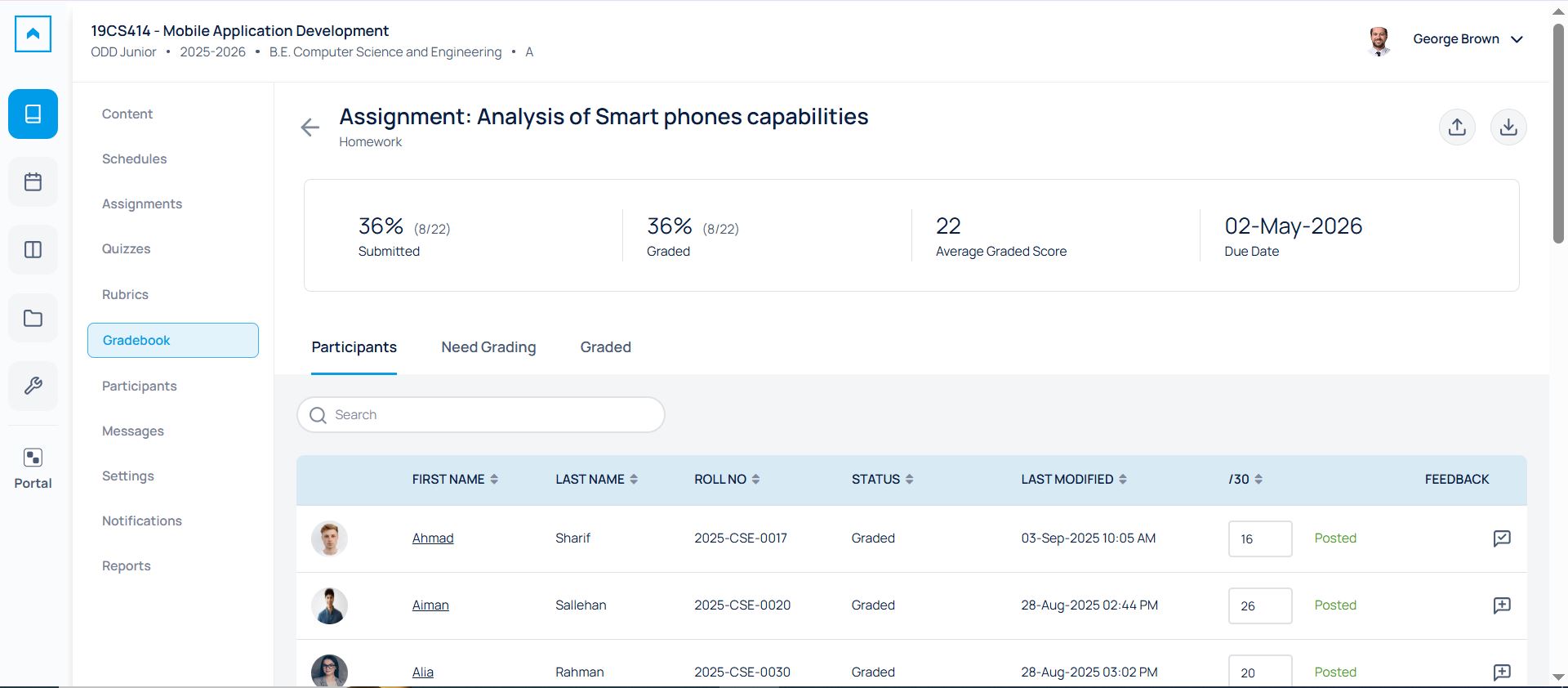Switch to Need Grading tab
The height and width of the screenshot is (688, 1568).
pyautogui.click(x=488, y=347)
